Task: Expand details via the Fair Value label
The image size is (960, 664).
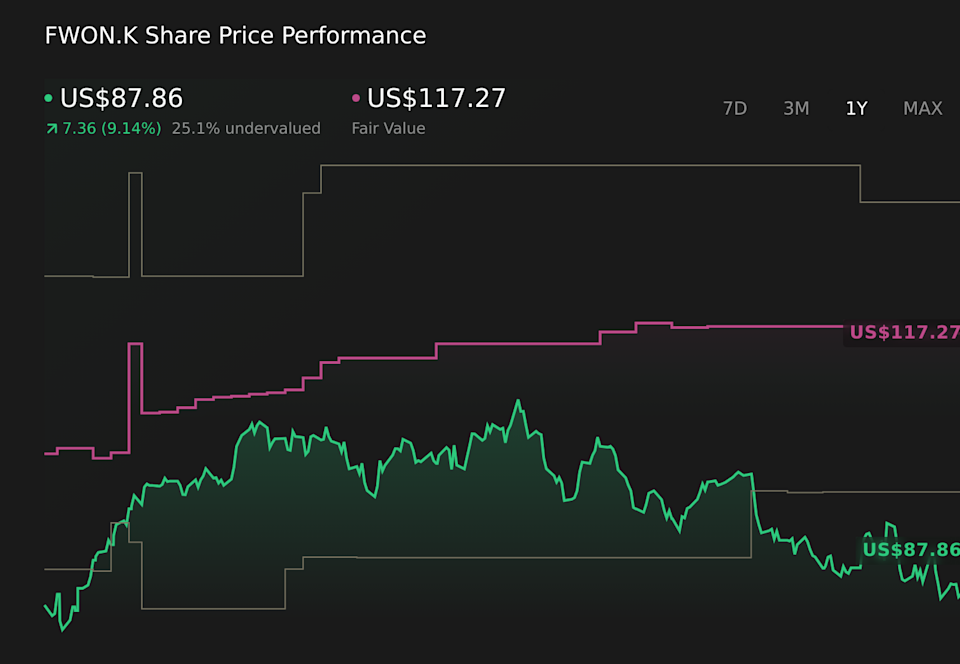Action: pos(388,128)
